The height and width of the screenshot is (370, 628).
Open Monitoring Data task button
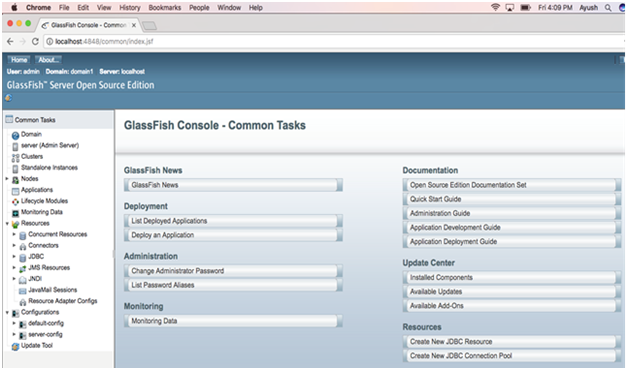[233, 321]
